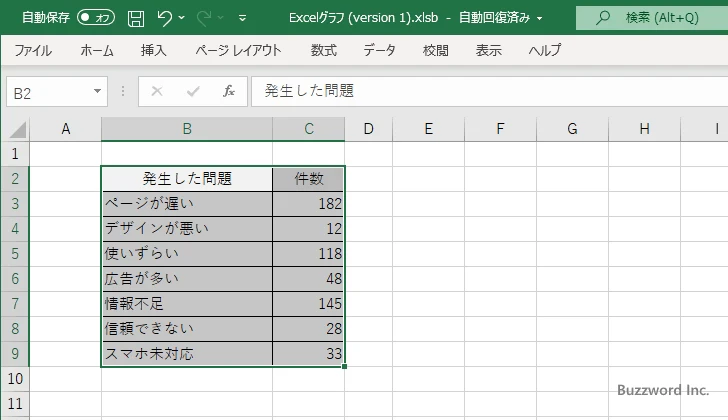Click the Insert Function fx icon
The width and height of the screenshot is (728, 420).
(x=229, y=91)
